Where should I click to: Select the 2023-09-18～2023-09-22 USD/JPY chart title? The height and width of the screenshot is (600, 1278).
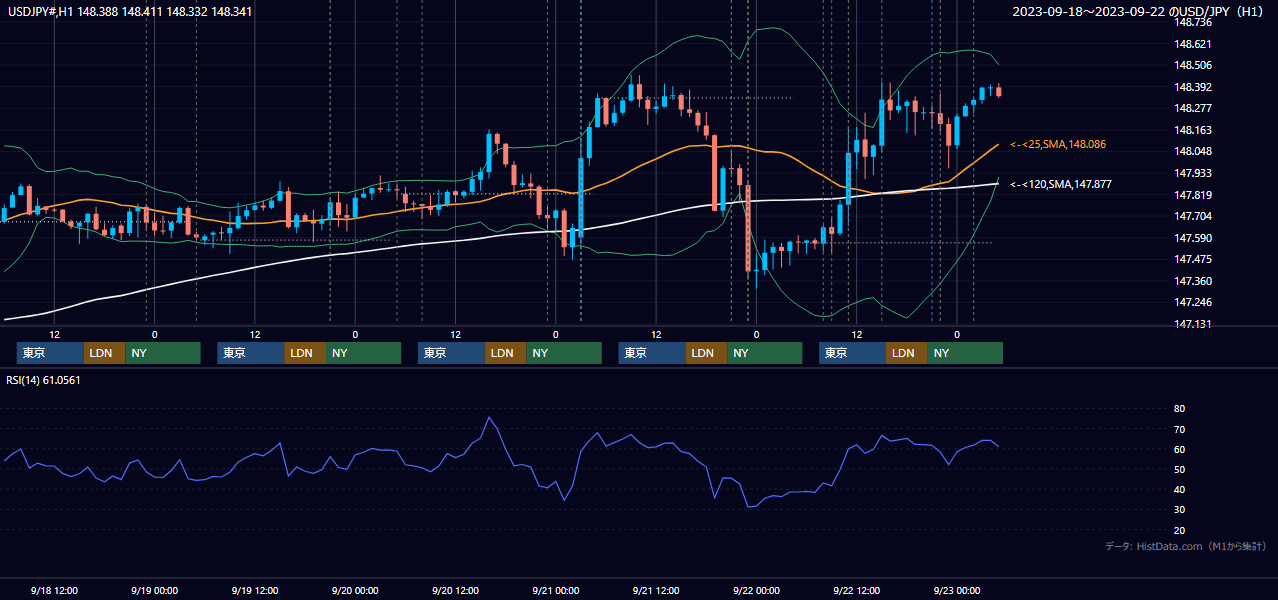coord(1139,12)
